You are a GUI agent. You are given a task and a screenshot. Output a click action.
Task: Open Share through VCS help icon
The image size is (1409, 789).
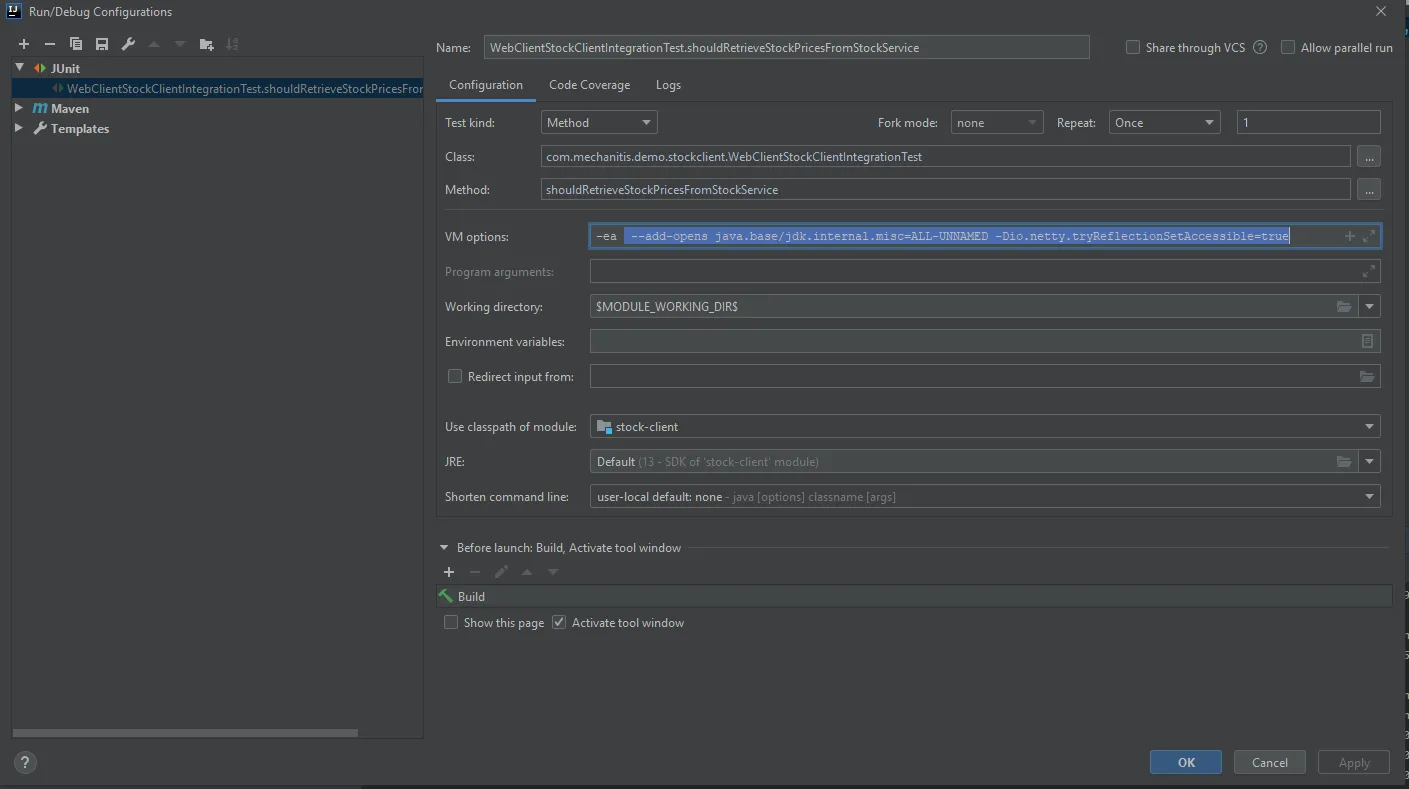pos(1260,48)
